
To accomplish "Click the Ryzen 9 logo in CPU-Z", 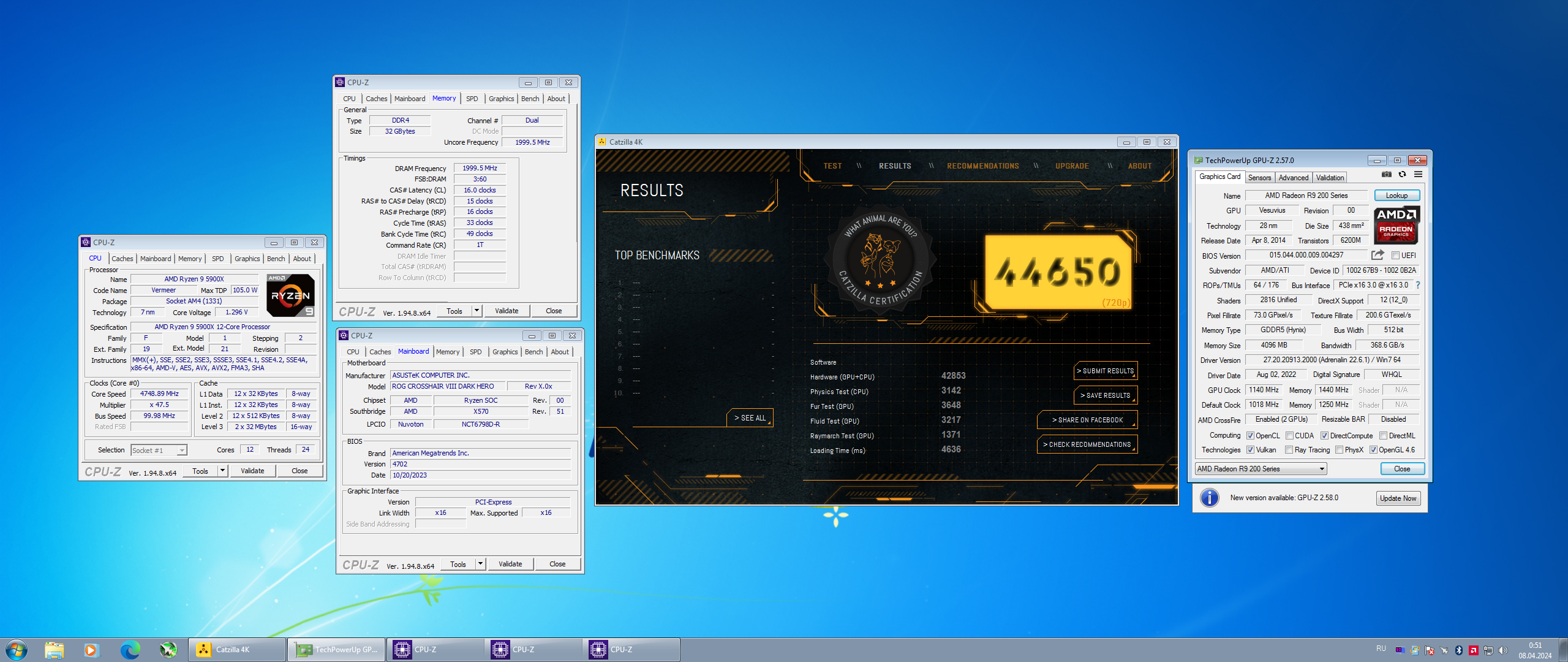I will point(290,295).
